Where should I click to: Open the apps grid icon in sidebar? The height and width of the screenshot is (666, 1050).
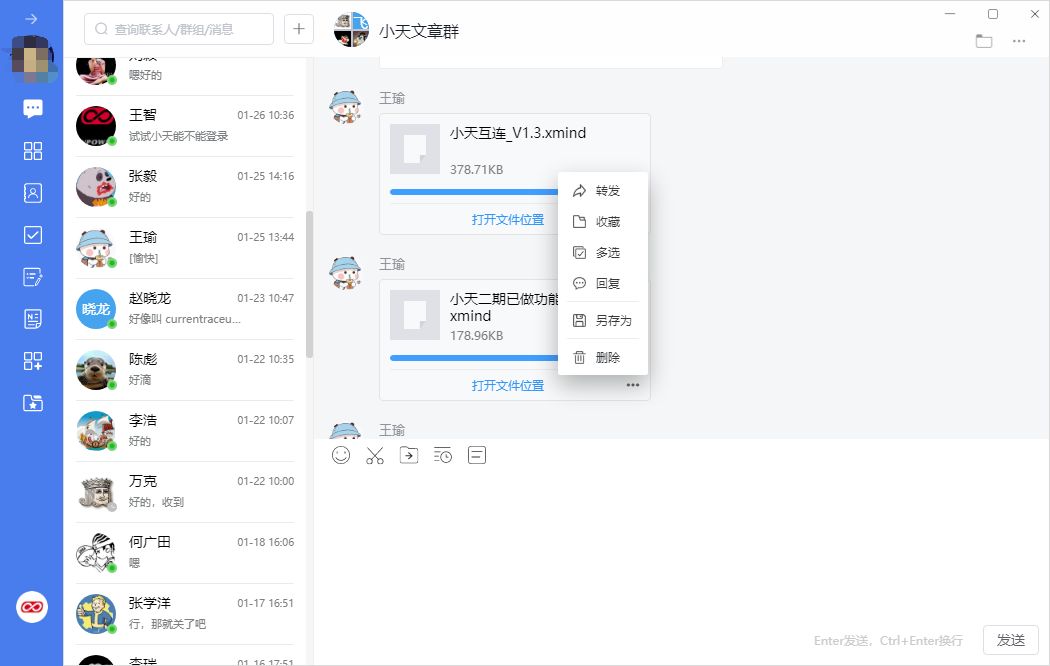[x=33, y=151]
